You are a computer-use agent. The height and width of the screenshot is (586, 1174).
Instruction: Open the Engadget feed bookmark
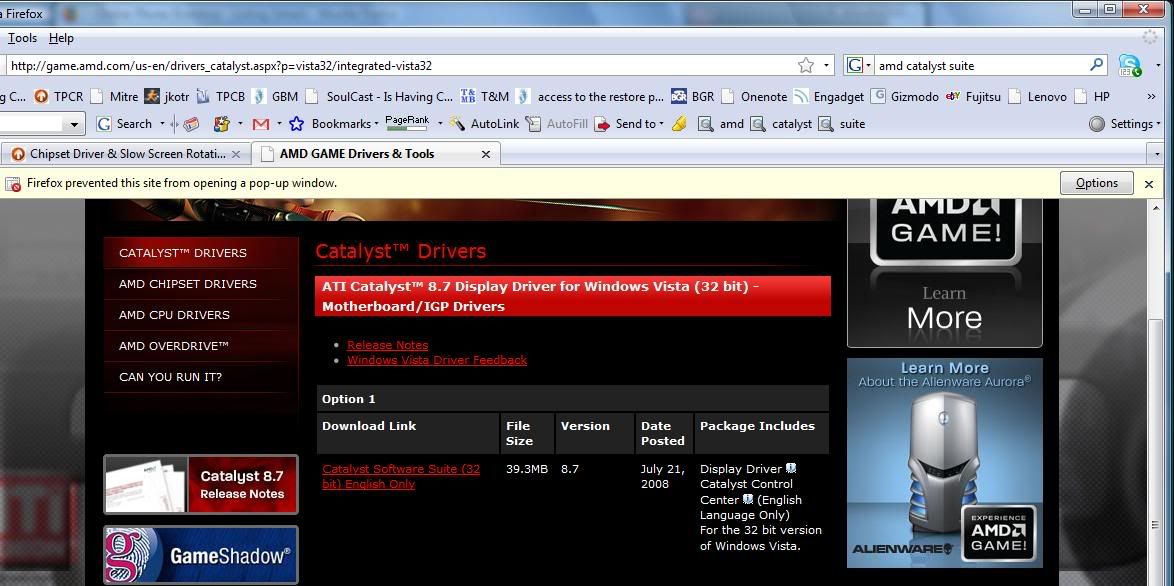pyautogui.click(x=829, y=97)
